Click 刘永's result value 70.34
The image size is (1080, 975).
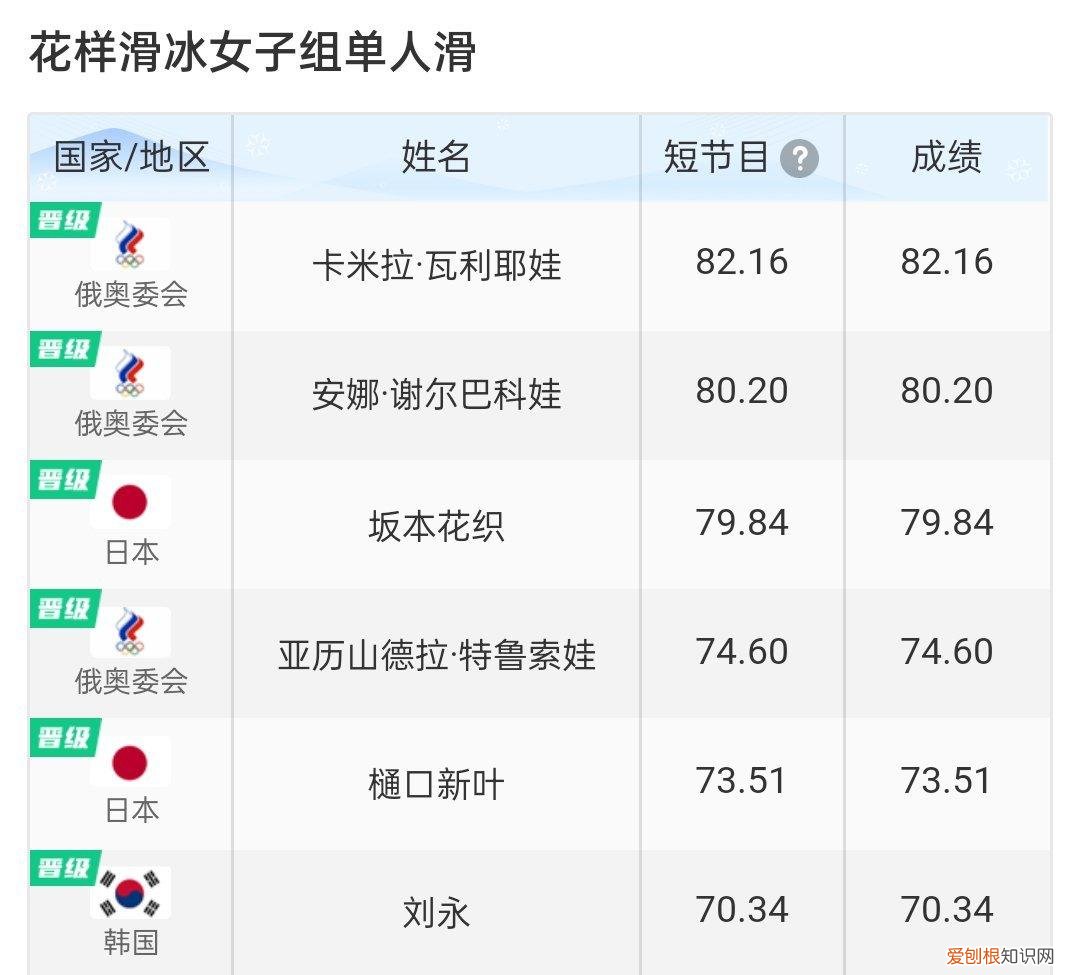947,909
